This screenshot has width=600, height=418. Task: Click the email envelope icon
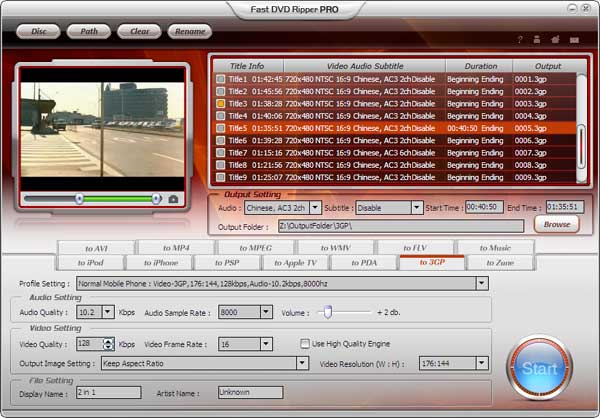574,39
